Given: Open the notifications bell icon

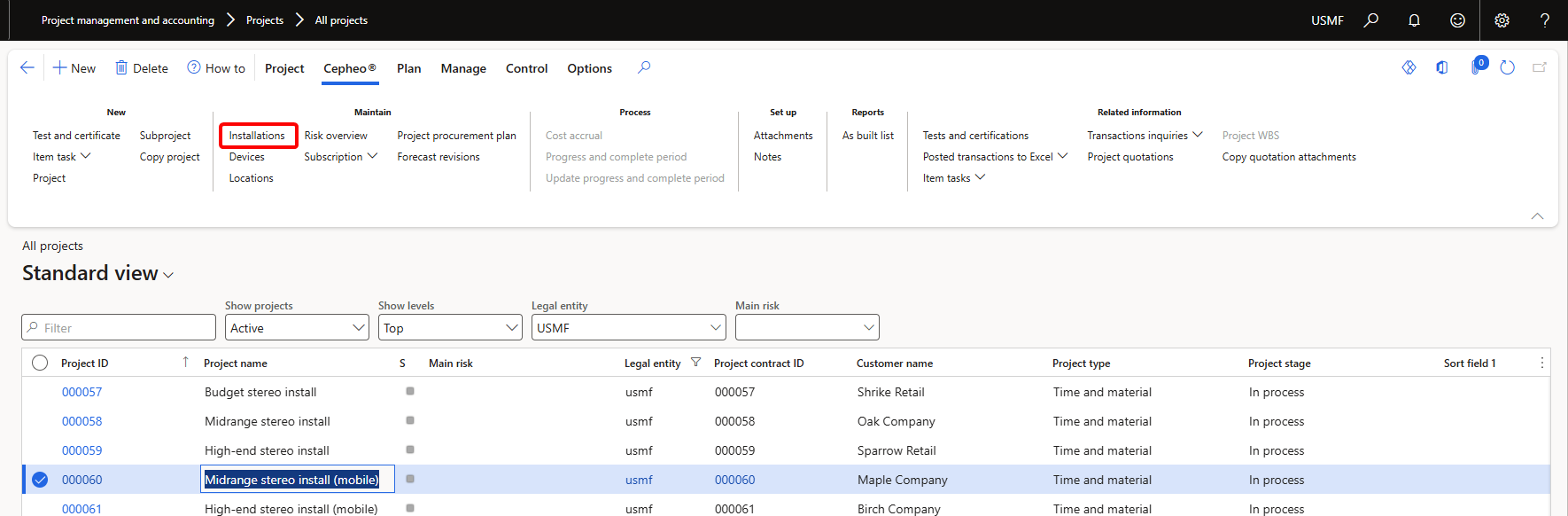Looking at the screenshot, I should click(1414, 20).
